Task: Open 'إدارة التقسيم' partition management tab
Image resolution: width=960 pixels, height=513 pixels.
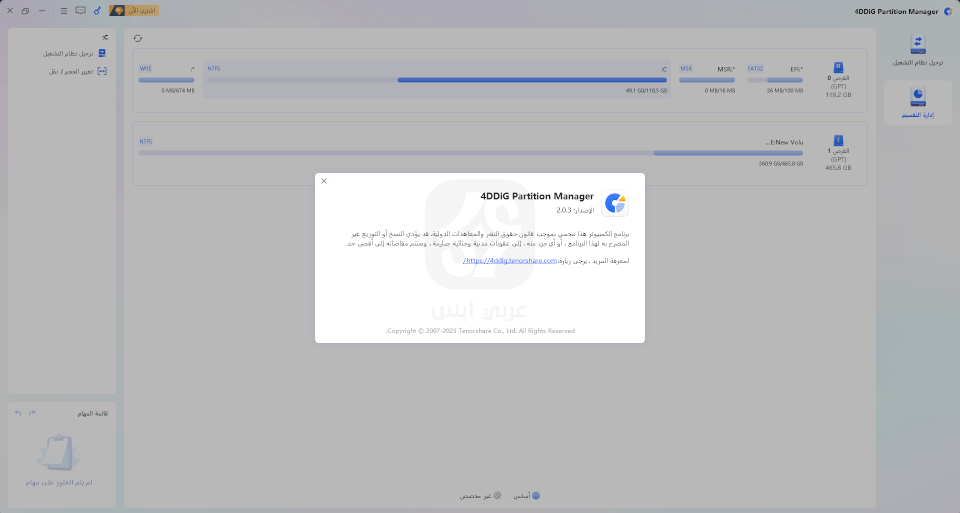Action: click(x=917, y=103)
